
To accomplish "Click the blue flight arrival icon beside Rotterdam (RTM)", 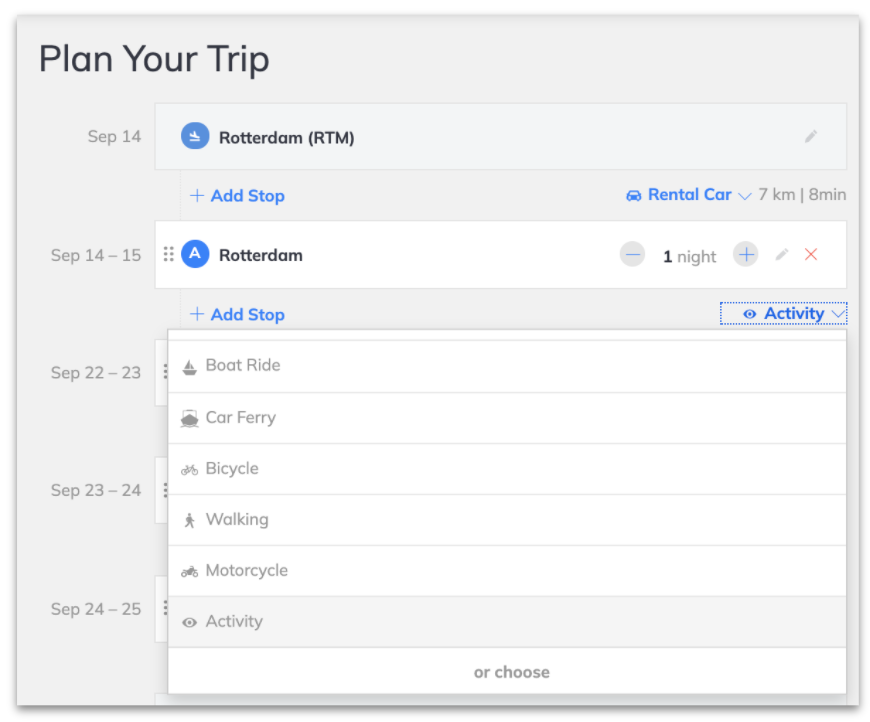I will pyautogui.click(x=195, y=137).
